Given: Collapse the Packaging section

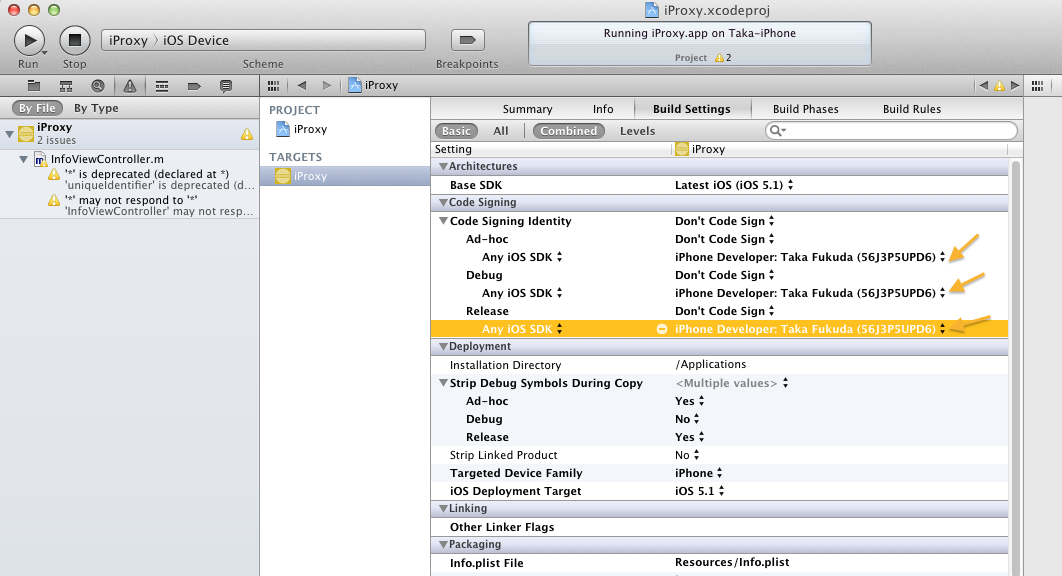Looking at the screenshot, I should pos(443,544).
